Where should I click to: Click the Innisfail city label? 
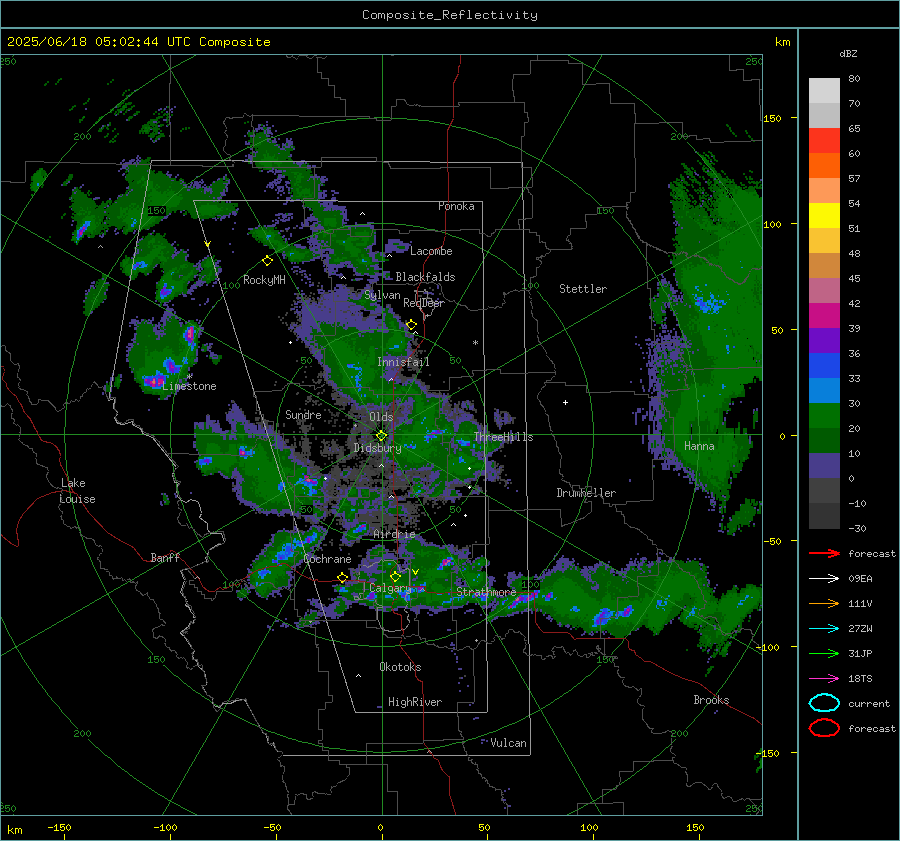pyautogui.click(x=403, y=362)
